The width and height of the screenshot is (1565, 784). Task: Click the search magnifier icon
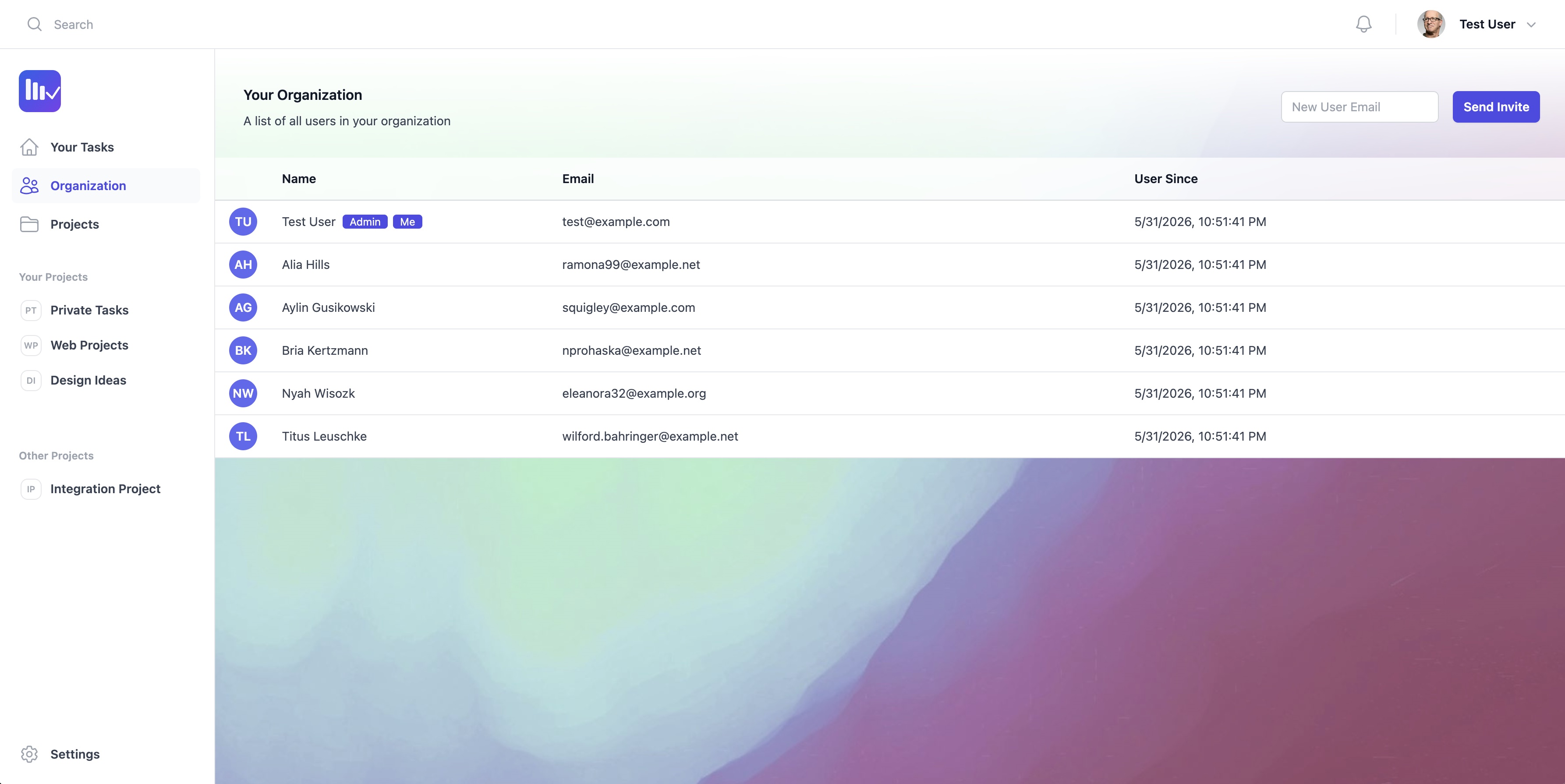35,24
